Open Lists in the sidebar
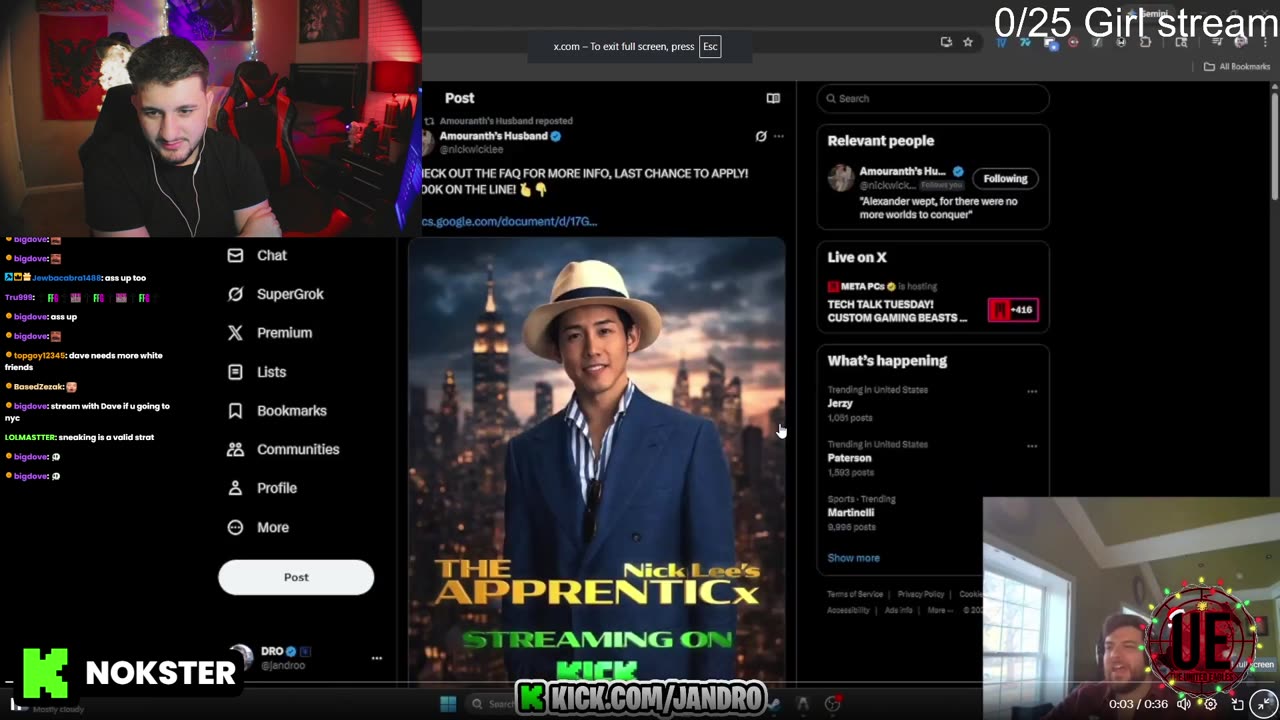This screenshot has width=1280, height=720. coord(258,372)
